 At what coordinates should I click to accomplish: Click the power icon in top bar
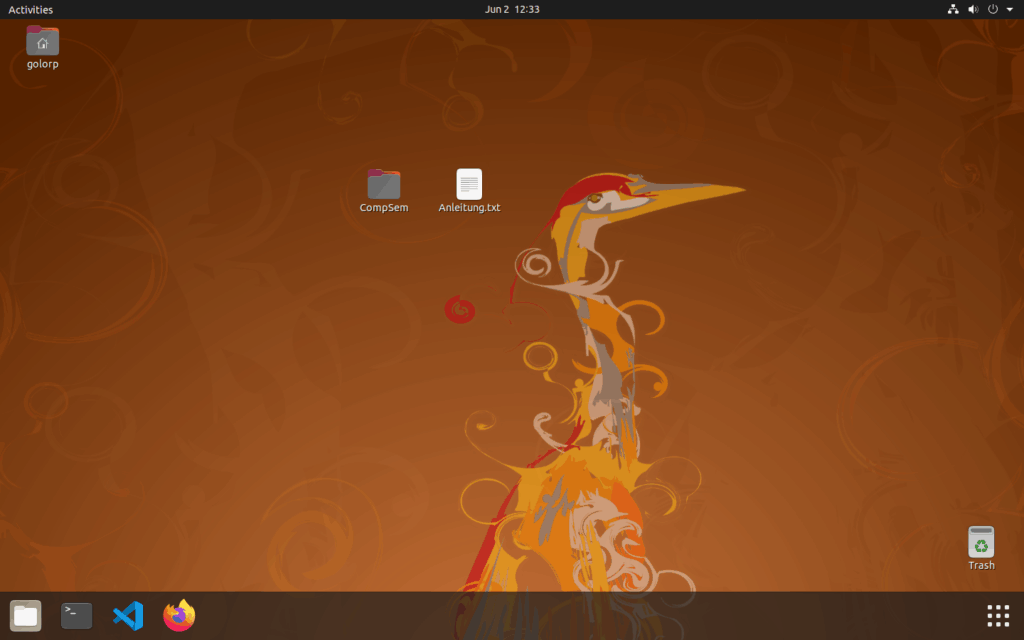(x=993, y=9)
